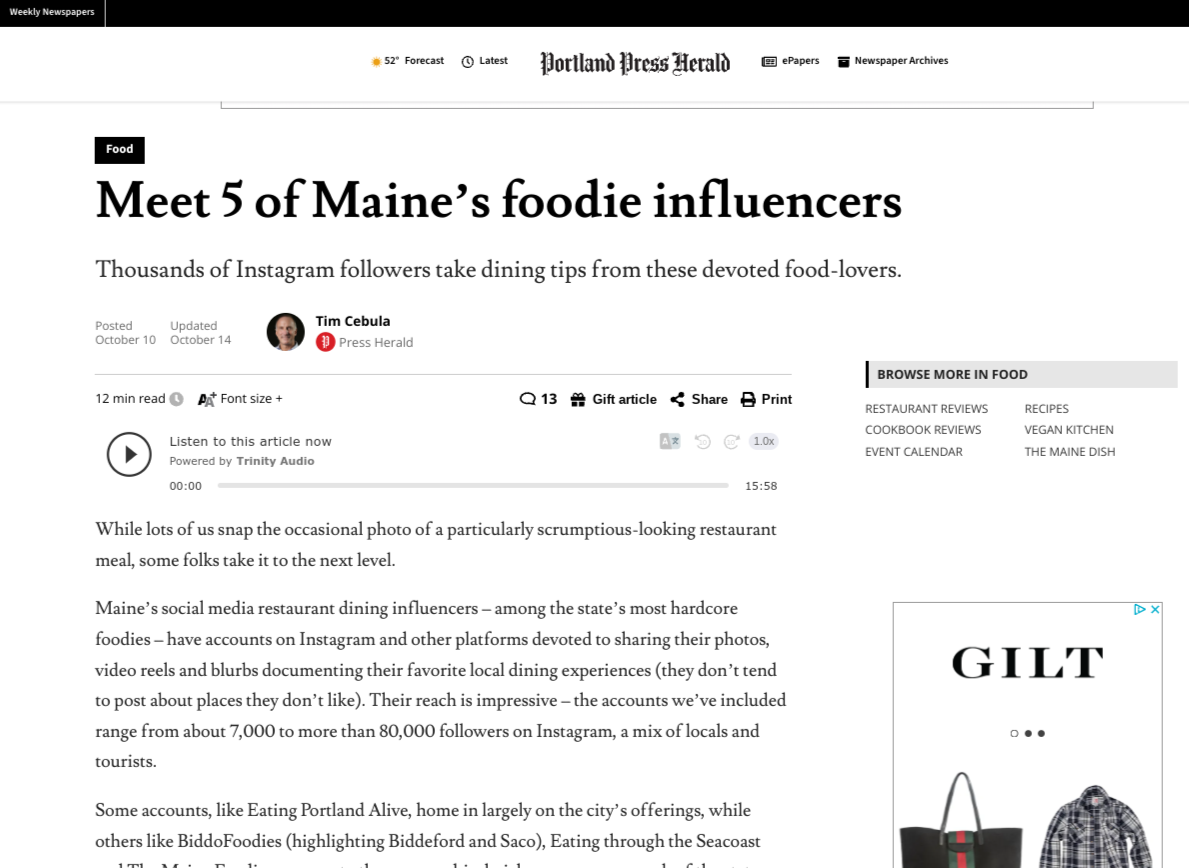The height and width of the screenshot is (868, 1189).
Task: Play the article audio
Action: click(x=129, y=454)
